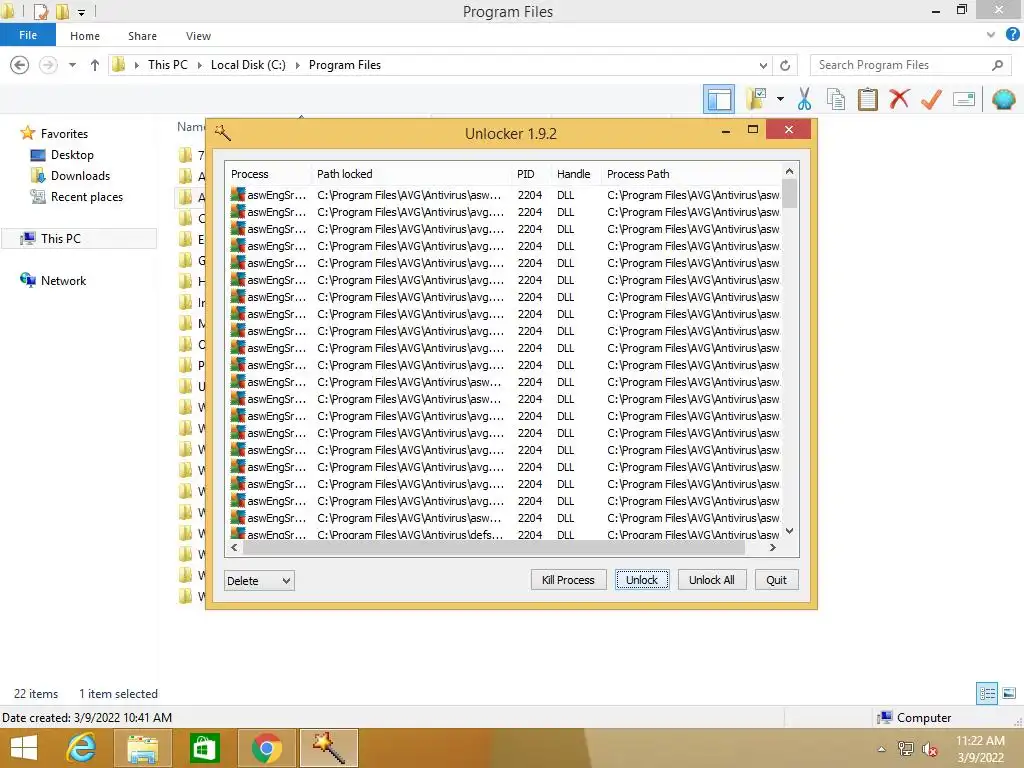
Task: Expand address bar history dropdown
Action: coord(763,65)
